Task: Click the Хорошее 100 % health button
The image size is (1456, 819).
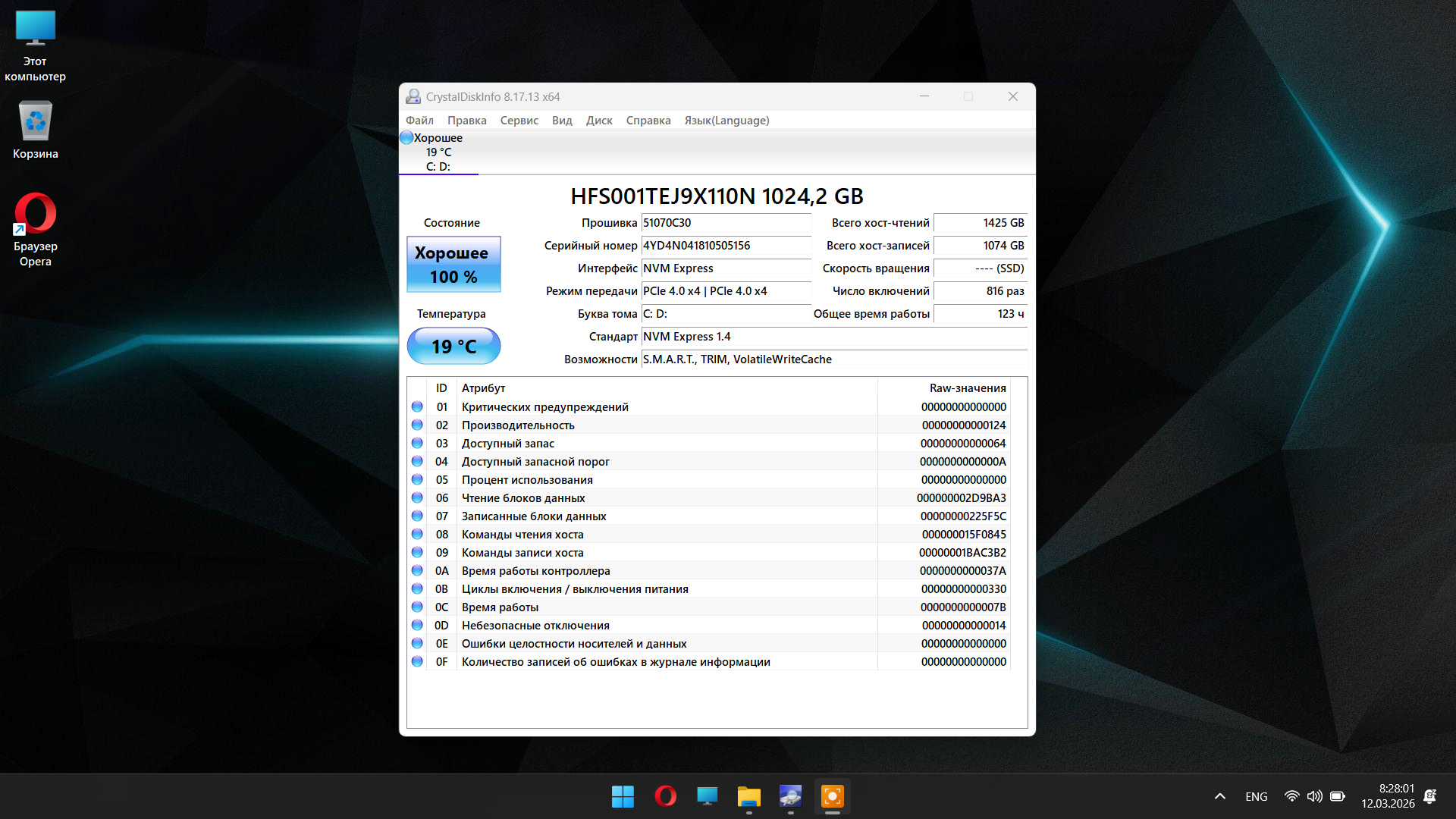Action: point(453,265)
